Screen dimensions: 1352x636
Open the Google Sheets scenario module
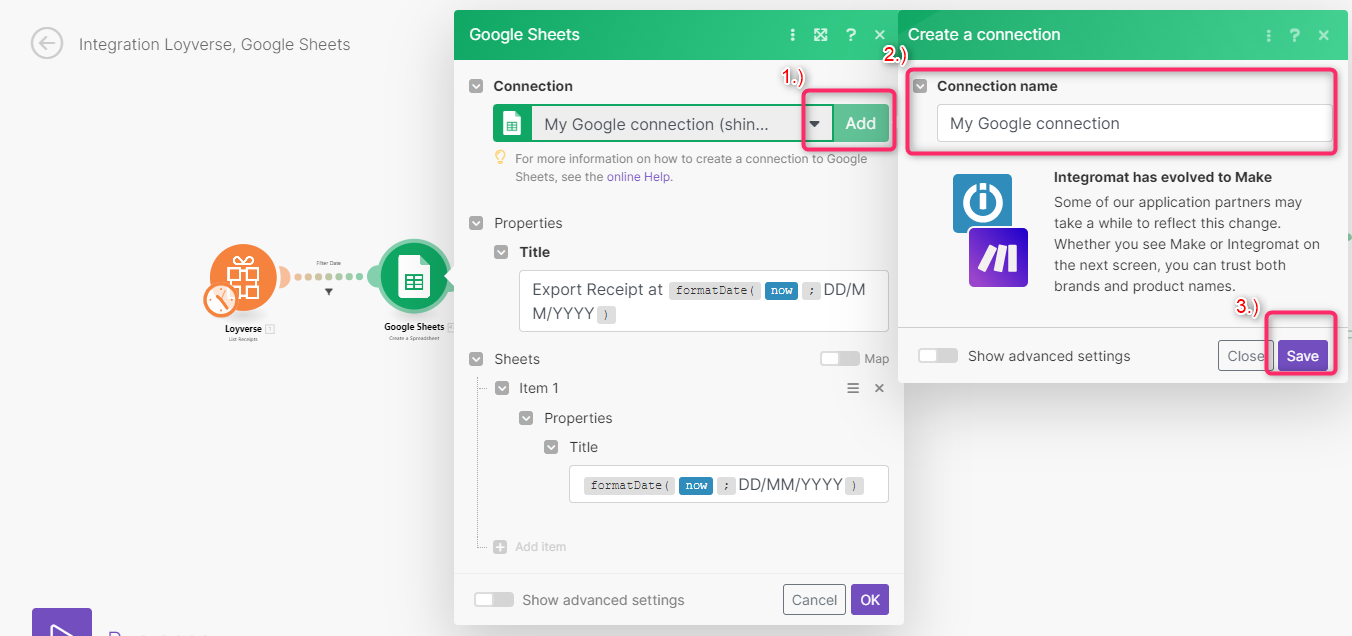pyautogui.click(x=413, y=279)
